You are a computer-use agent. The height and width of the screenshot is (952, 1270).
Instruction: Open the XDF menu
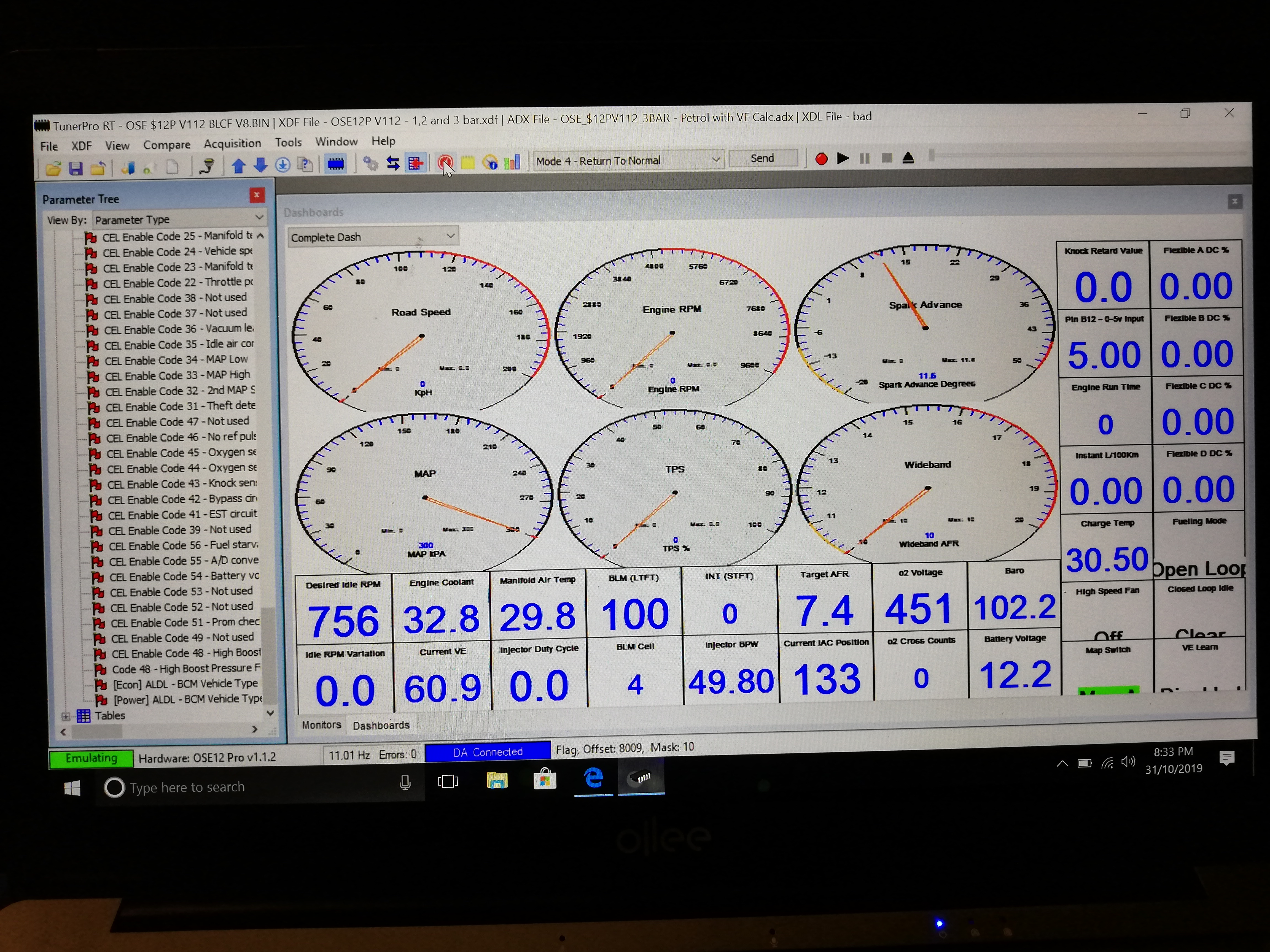[x=82, y=146]
